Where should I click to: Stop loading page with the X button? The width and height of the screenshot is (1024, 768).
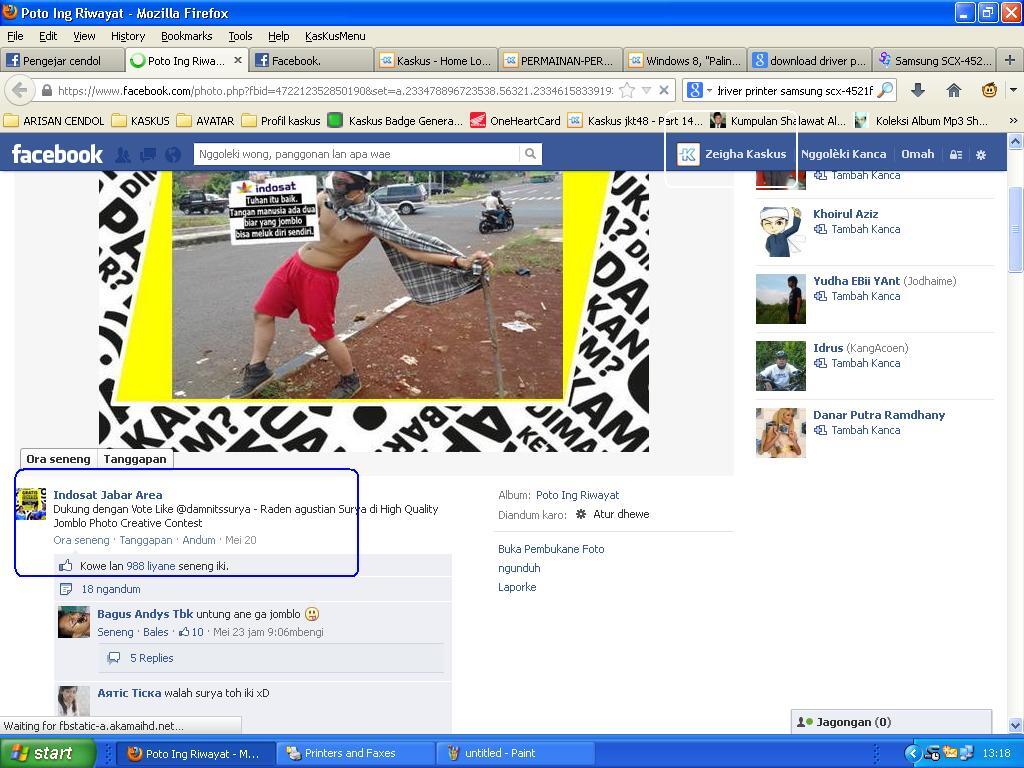pyautogui.click(x=664, y=90)
